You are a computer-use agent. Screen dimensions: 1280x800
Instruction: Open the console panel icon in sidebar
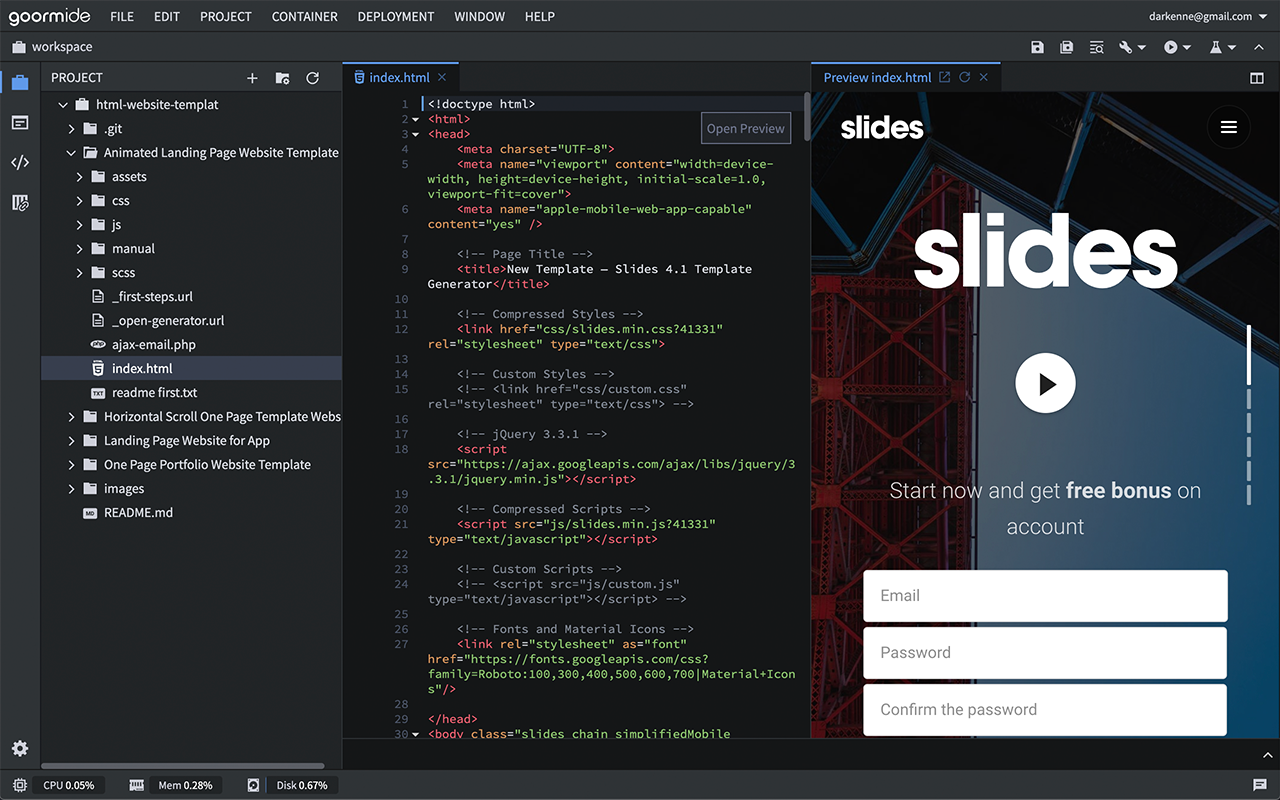(20, 122)
